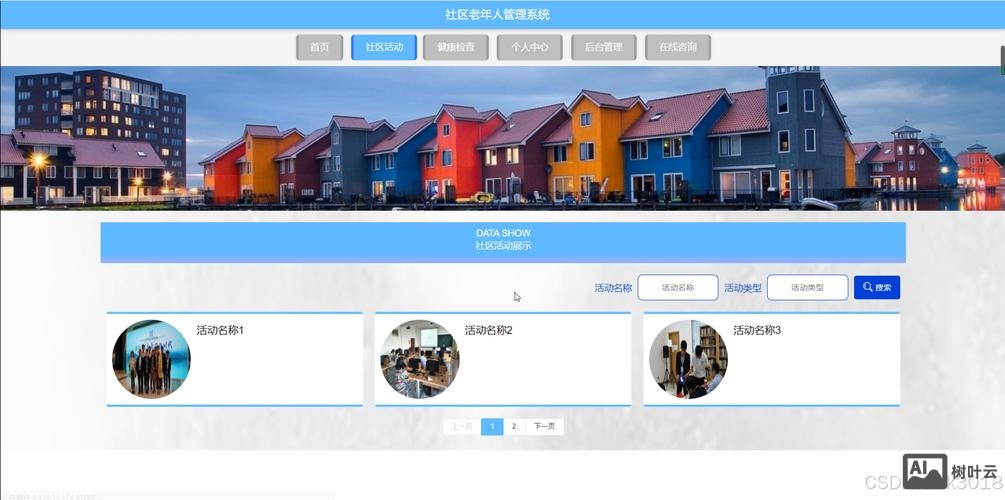Jump to page 2 in pagination
Image resolution: width=1005 pixels, height=500 pixels.
[x=514, y=427]
